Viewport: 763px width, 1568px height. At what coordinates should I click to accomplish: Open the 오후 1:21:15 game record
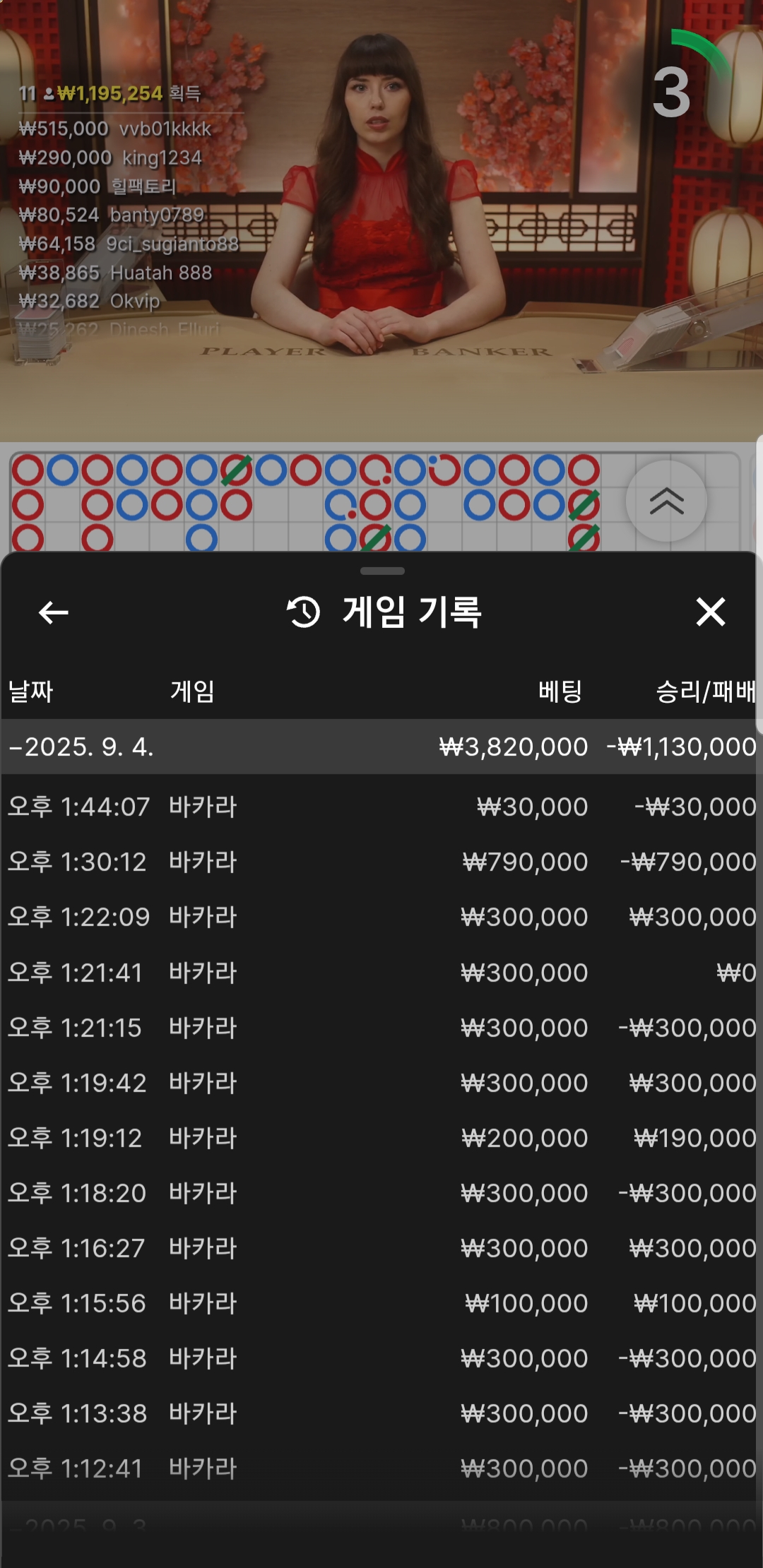coord(381,1028)
